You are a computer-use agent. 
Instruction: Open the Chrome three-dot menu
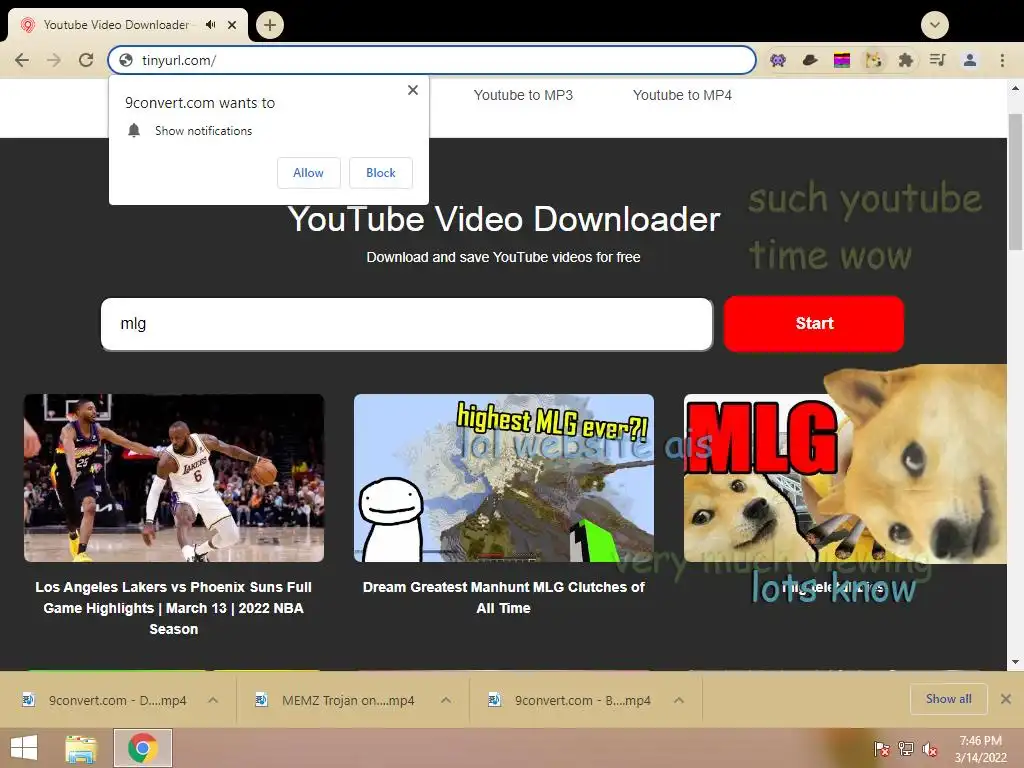click(1002, 60)
